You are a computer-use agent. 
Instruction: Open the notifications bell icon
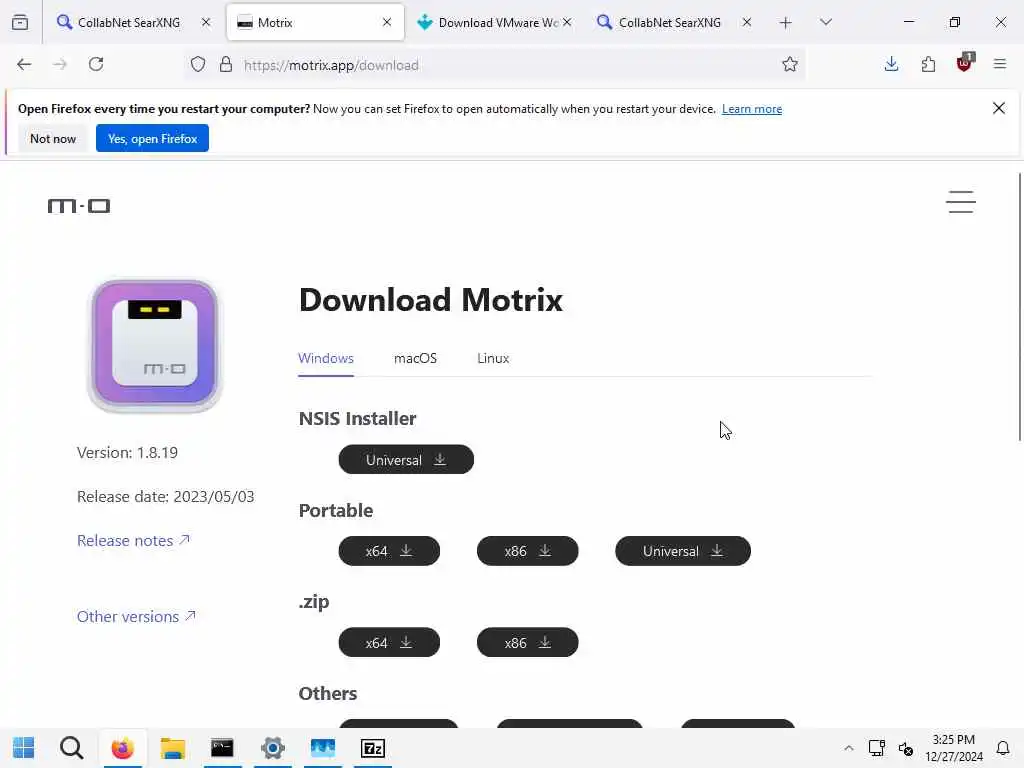pyautogui.click(x=1003, y=748)
